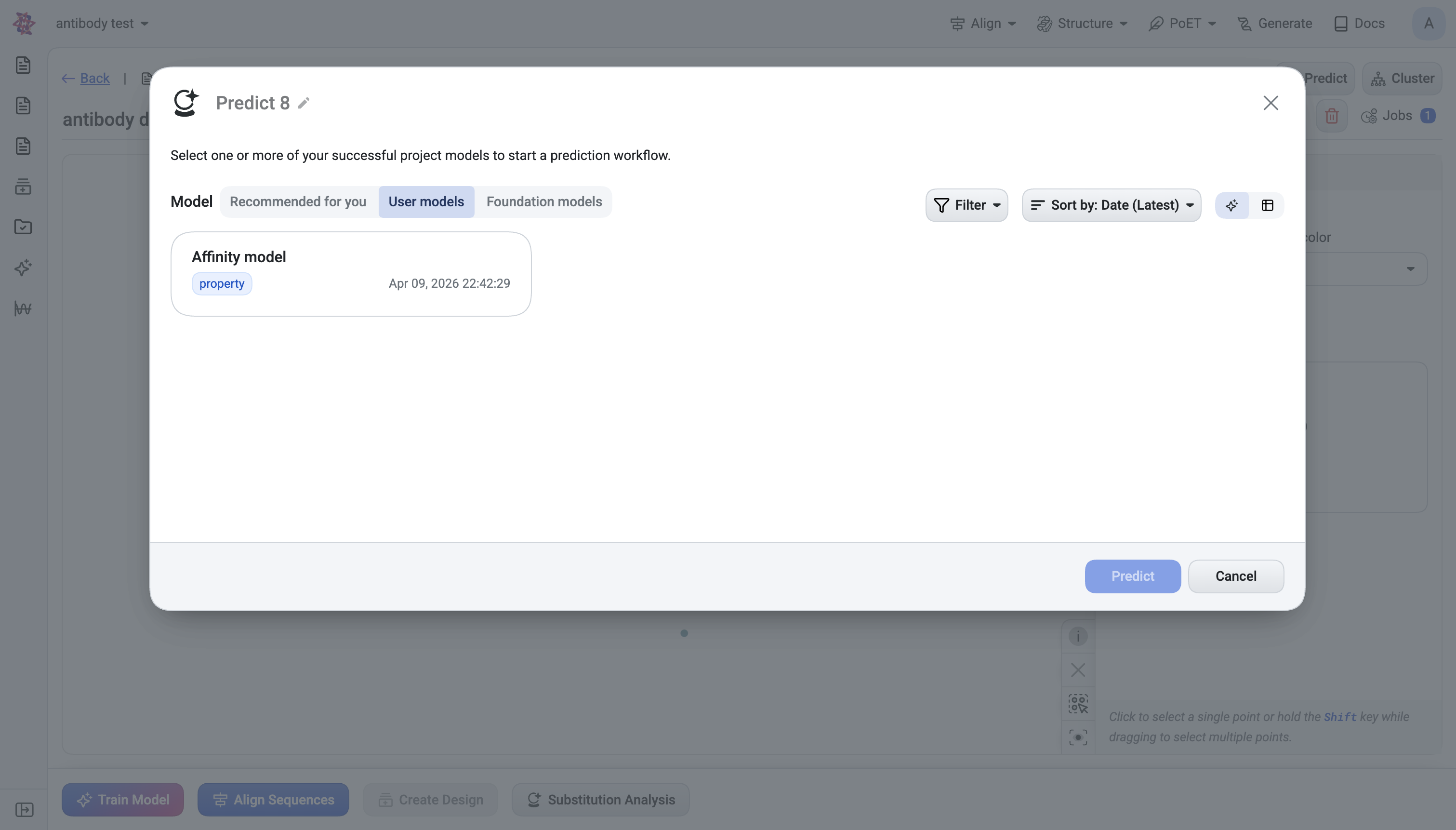Viewport: 1456px width, 830px height.
Task: Open the user avatar A menu
Action: click(1429, 23)
